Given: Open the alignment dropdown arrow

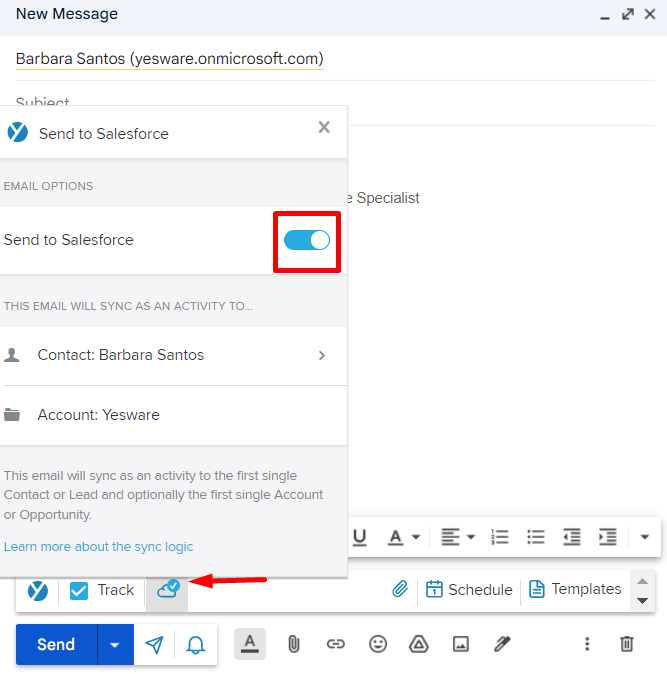Looking at the screenshot, I should [x=471, y=537].
